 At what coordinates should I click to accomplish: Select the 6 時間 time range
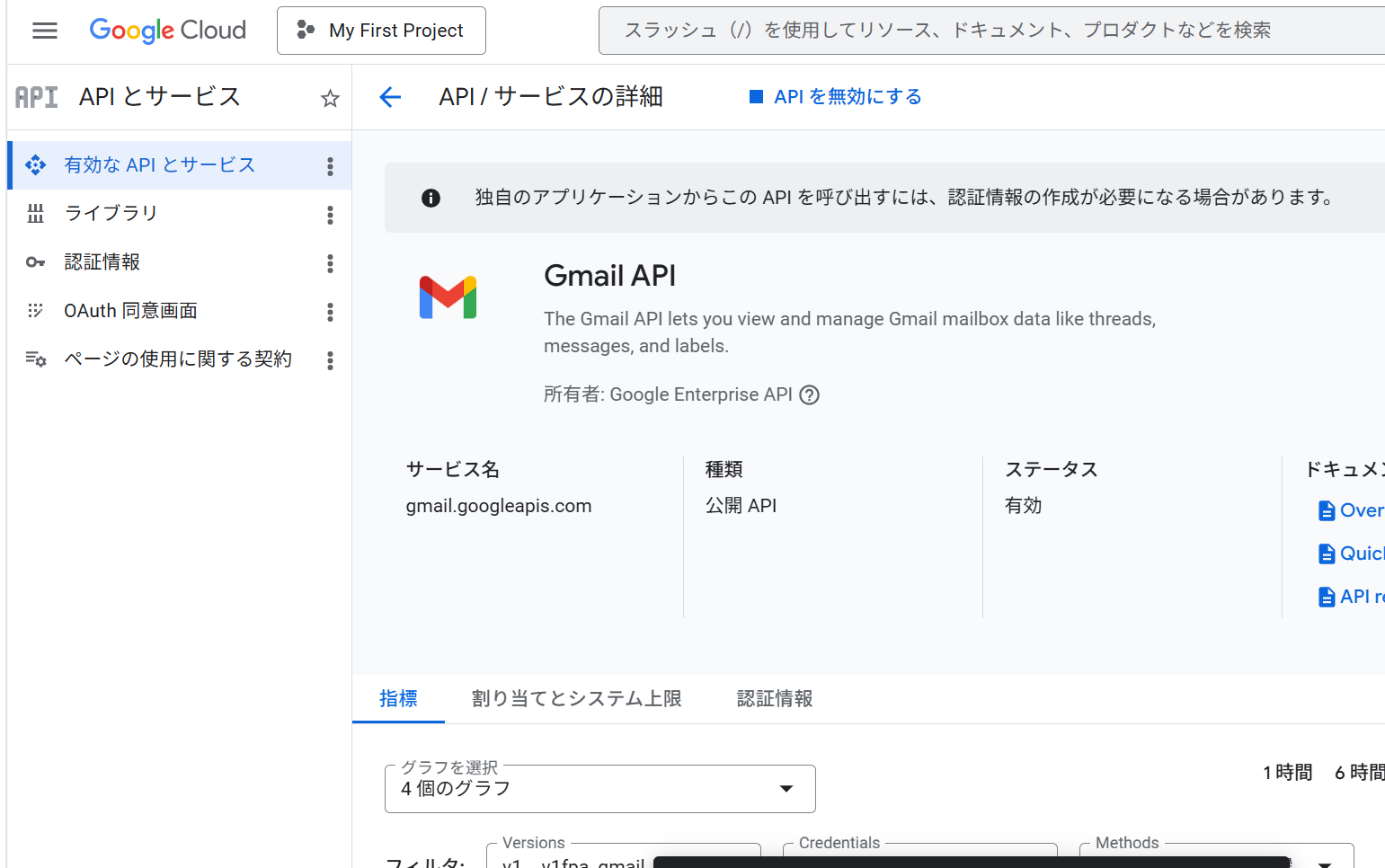(1359, 773)
